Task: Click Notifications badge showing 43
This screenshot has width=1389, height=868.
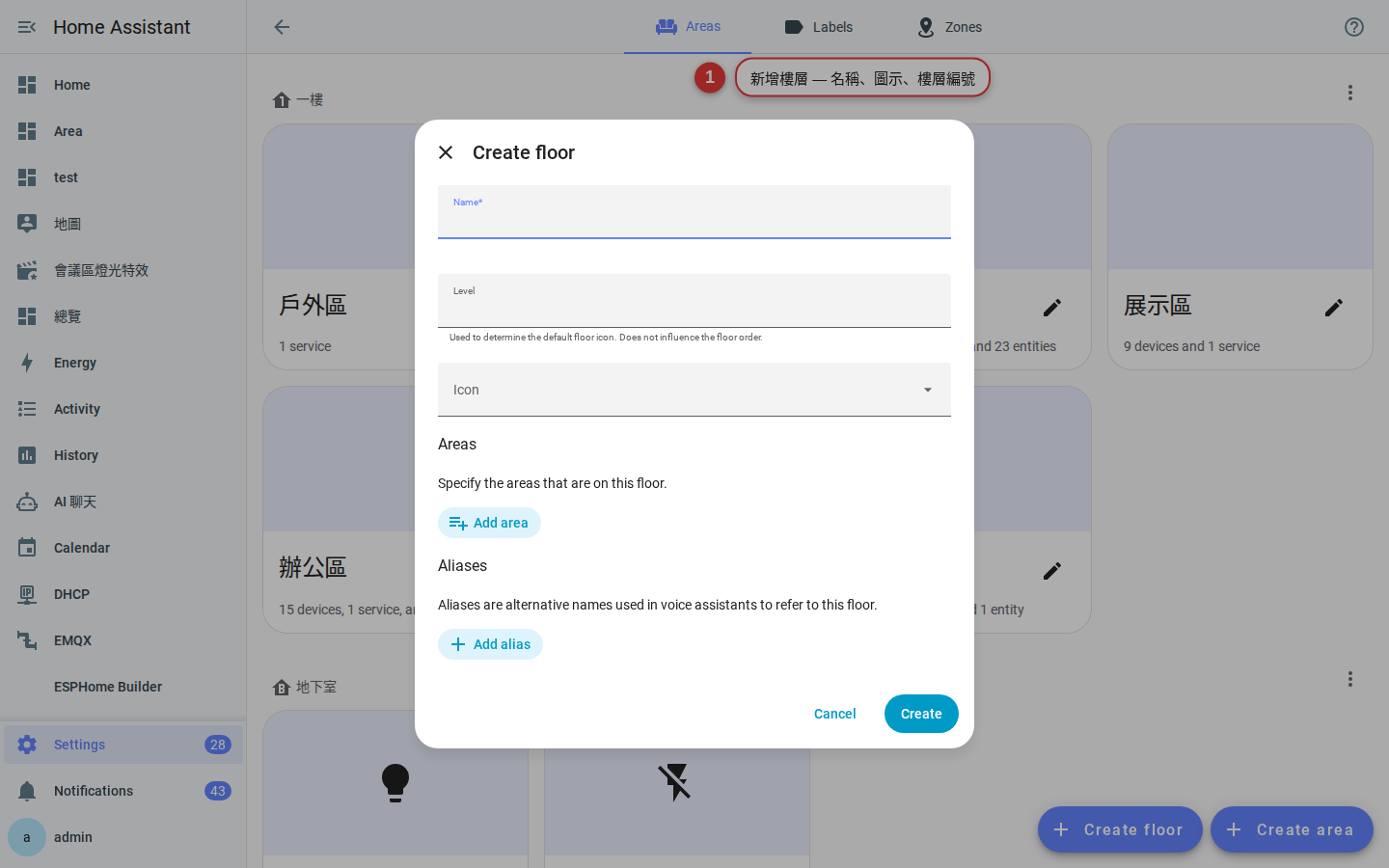Action: 218,791
